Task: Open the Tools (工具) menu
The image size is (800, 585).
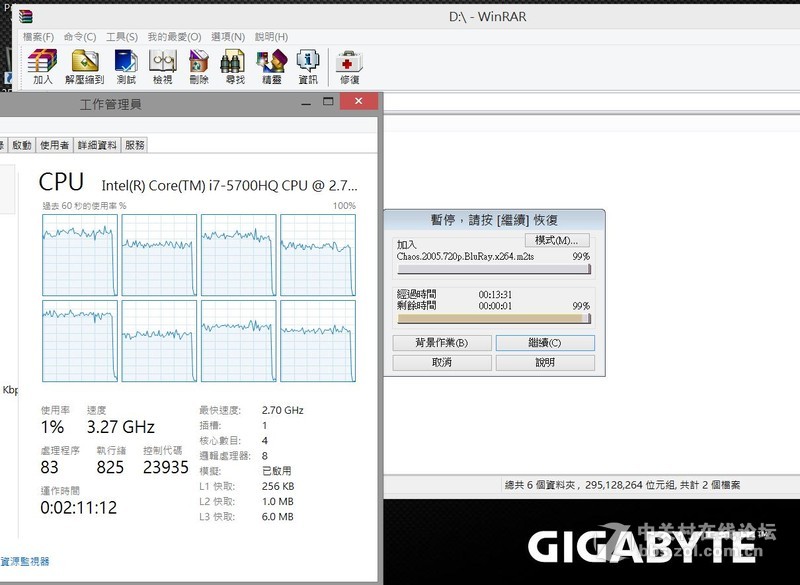Action: 122,37
